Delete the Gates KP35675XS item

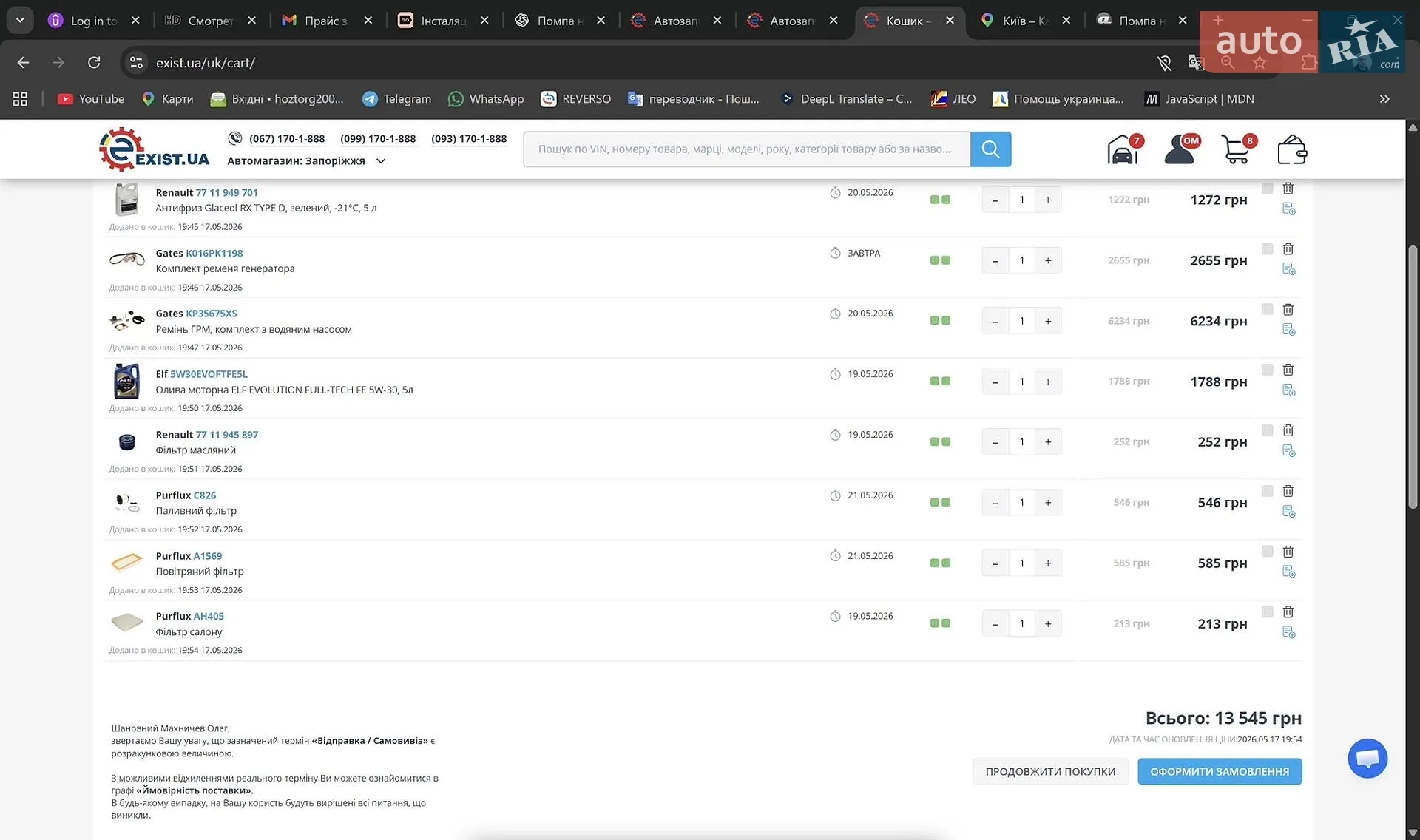click(1288, 310)
